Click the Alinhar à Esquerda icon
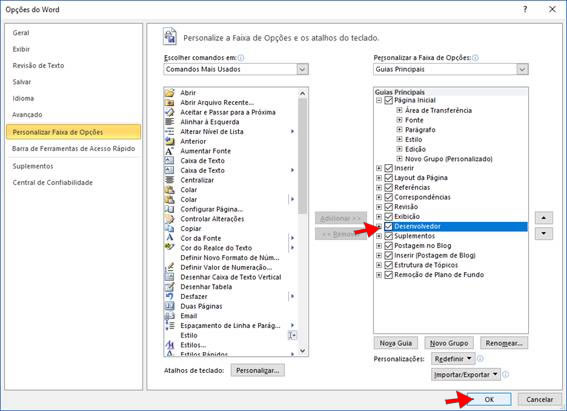 point(169,122)
